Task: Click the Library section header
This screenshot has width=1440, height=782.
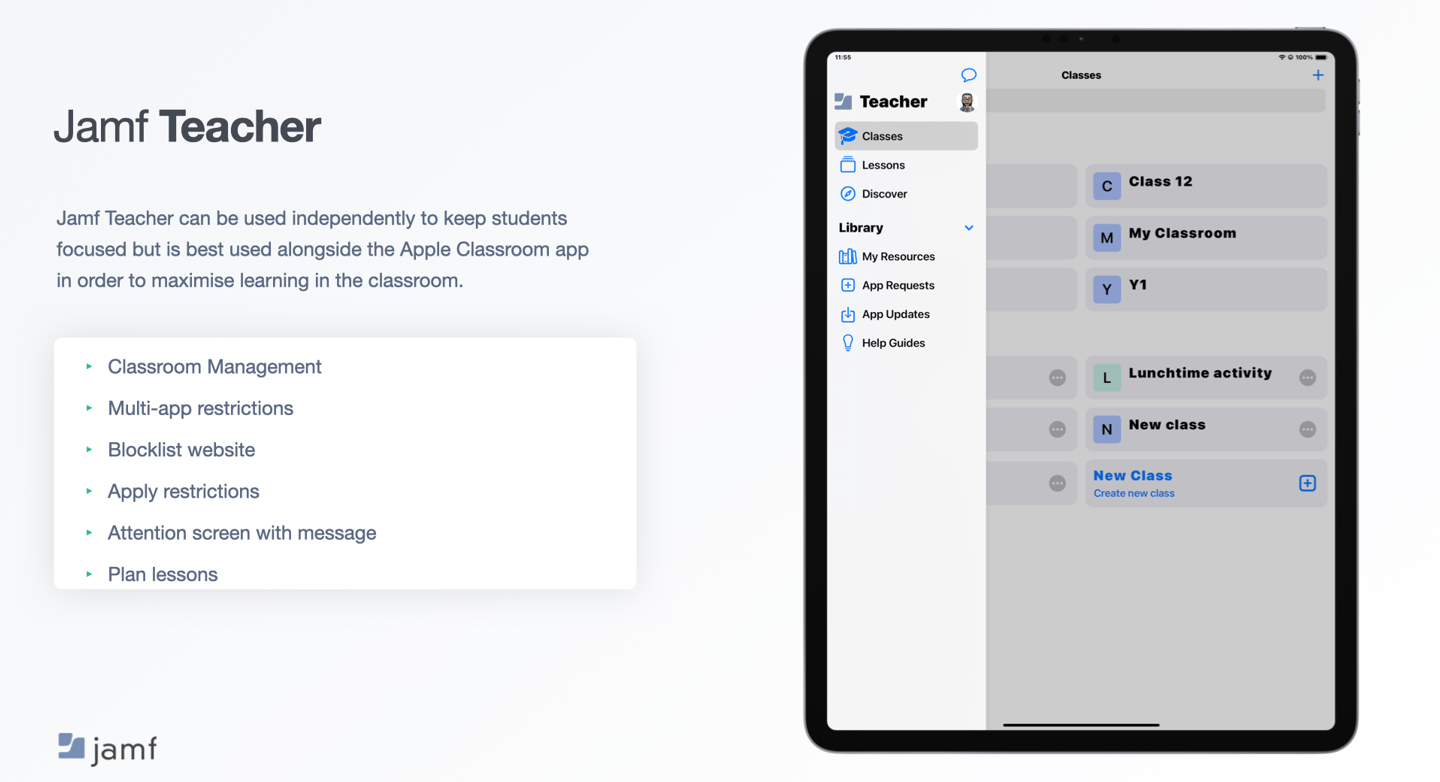Action: (861, 228)
